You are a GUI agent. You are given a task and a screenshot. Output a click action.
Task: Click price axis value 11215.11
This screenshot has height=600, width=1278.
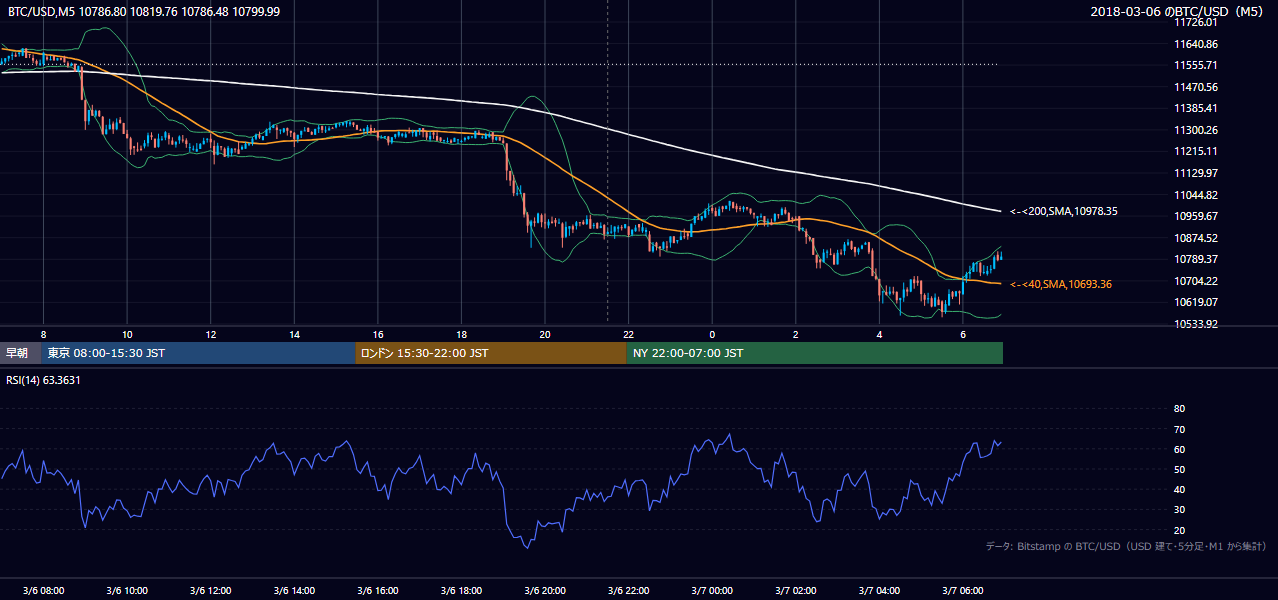(x=1196, y=151)
